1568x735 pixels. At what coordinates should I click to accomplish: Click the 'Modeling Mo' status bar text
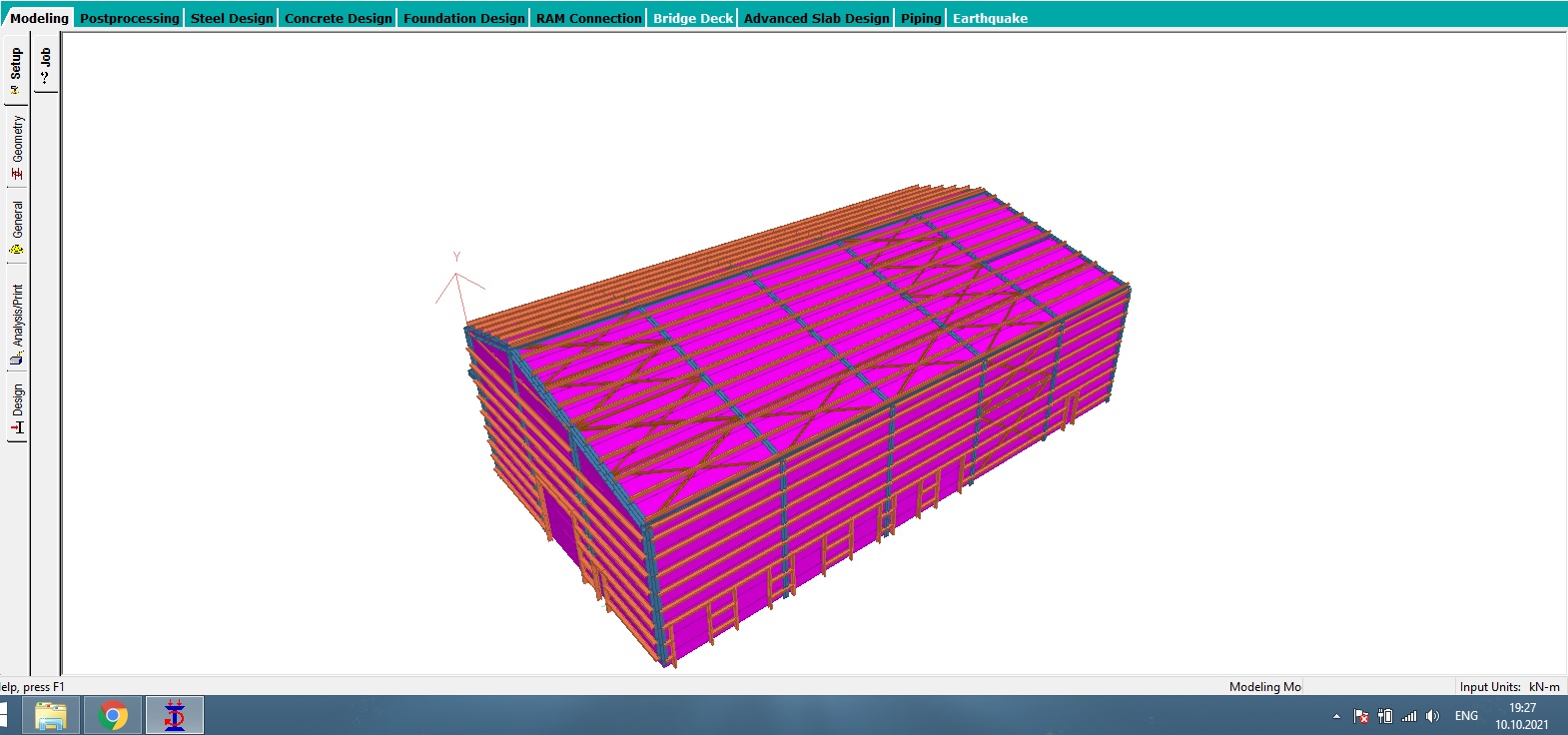tap(1265, 687)
